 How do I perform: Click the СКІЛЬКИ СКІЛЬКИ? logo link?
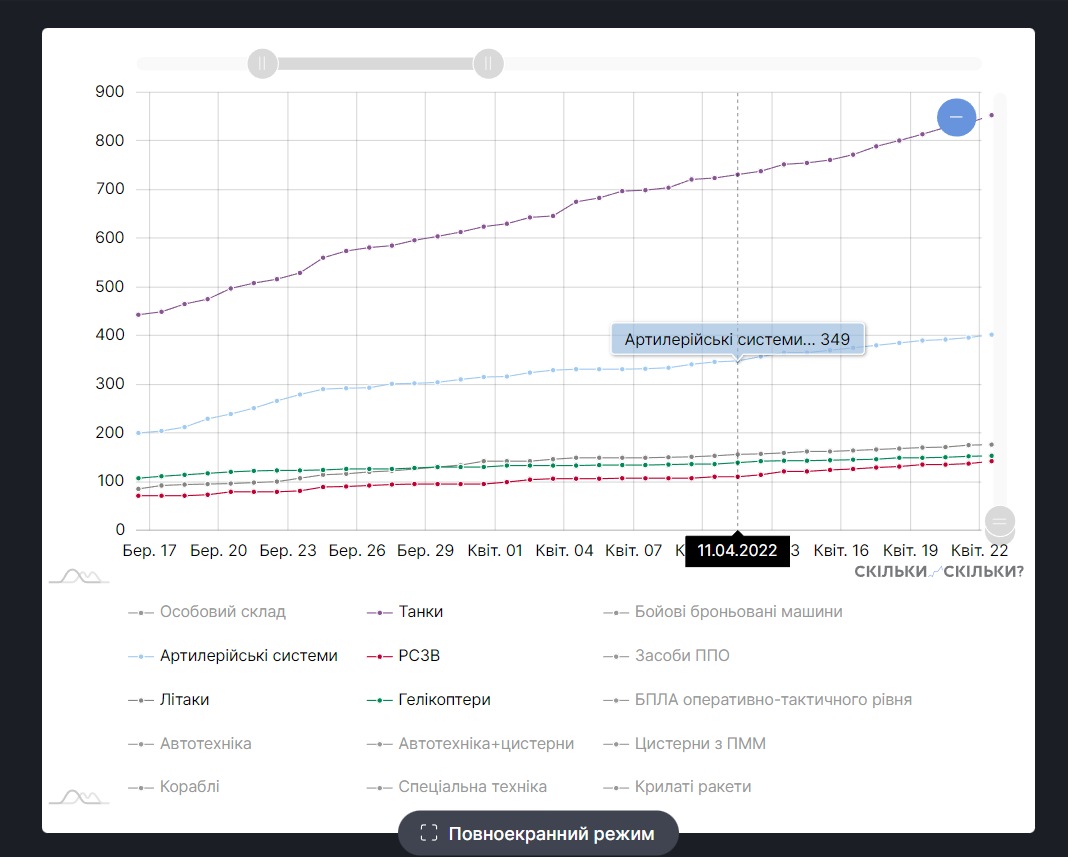939,572
